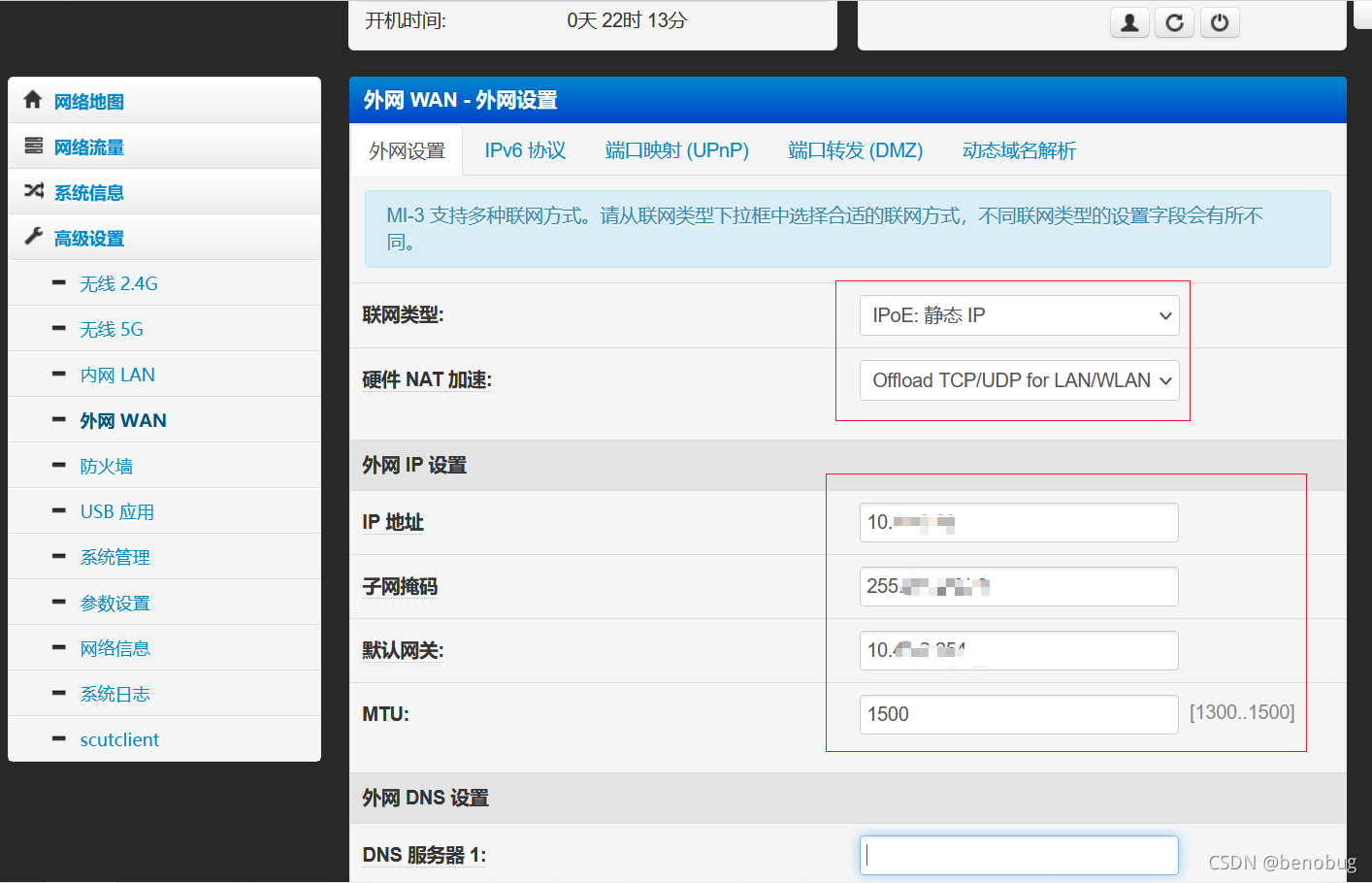
Task: Open the 防火墙 page
Action: coord(164,466)
